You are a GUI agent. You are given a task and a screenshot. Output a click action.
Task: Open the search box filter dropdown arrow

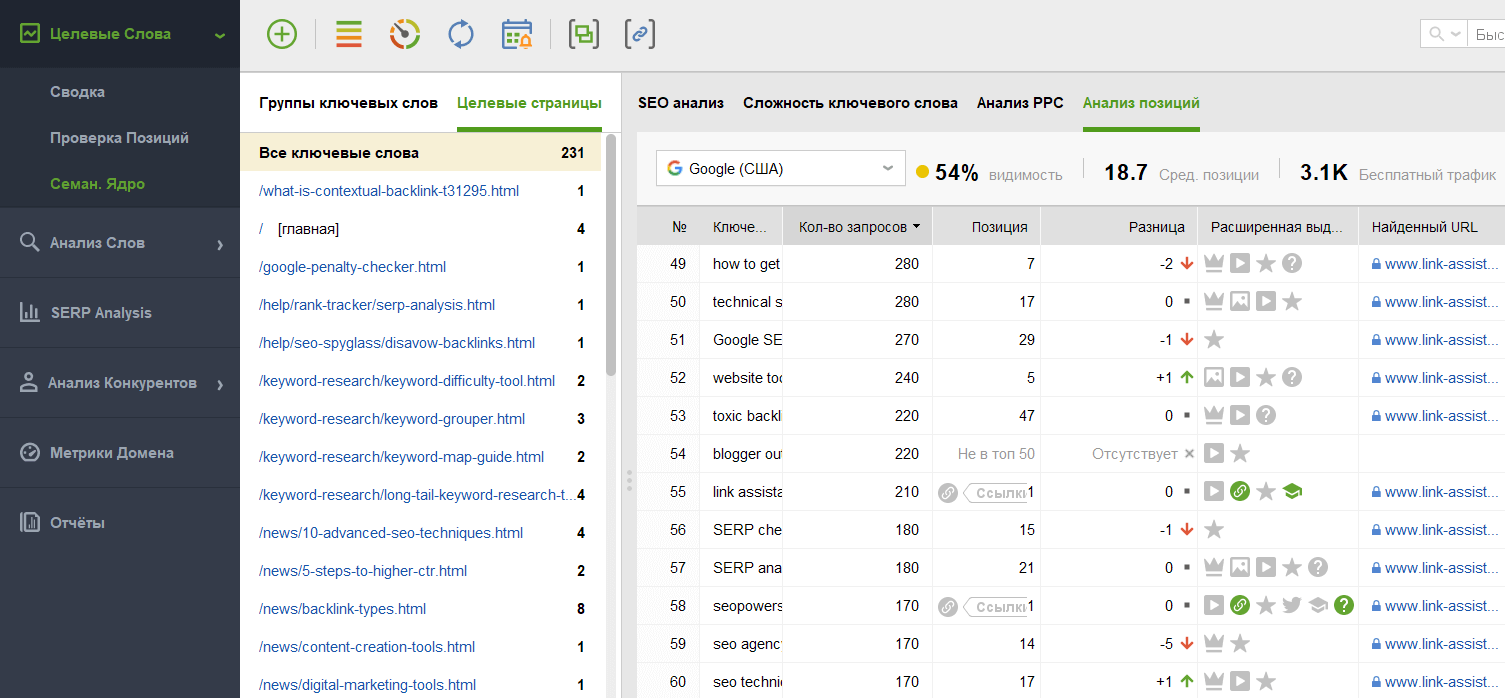click(x=1455, y=34)
